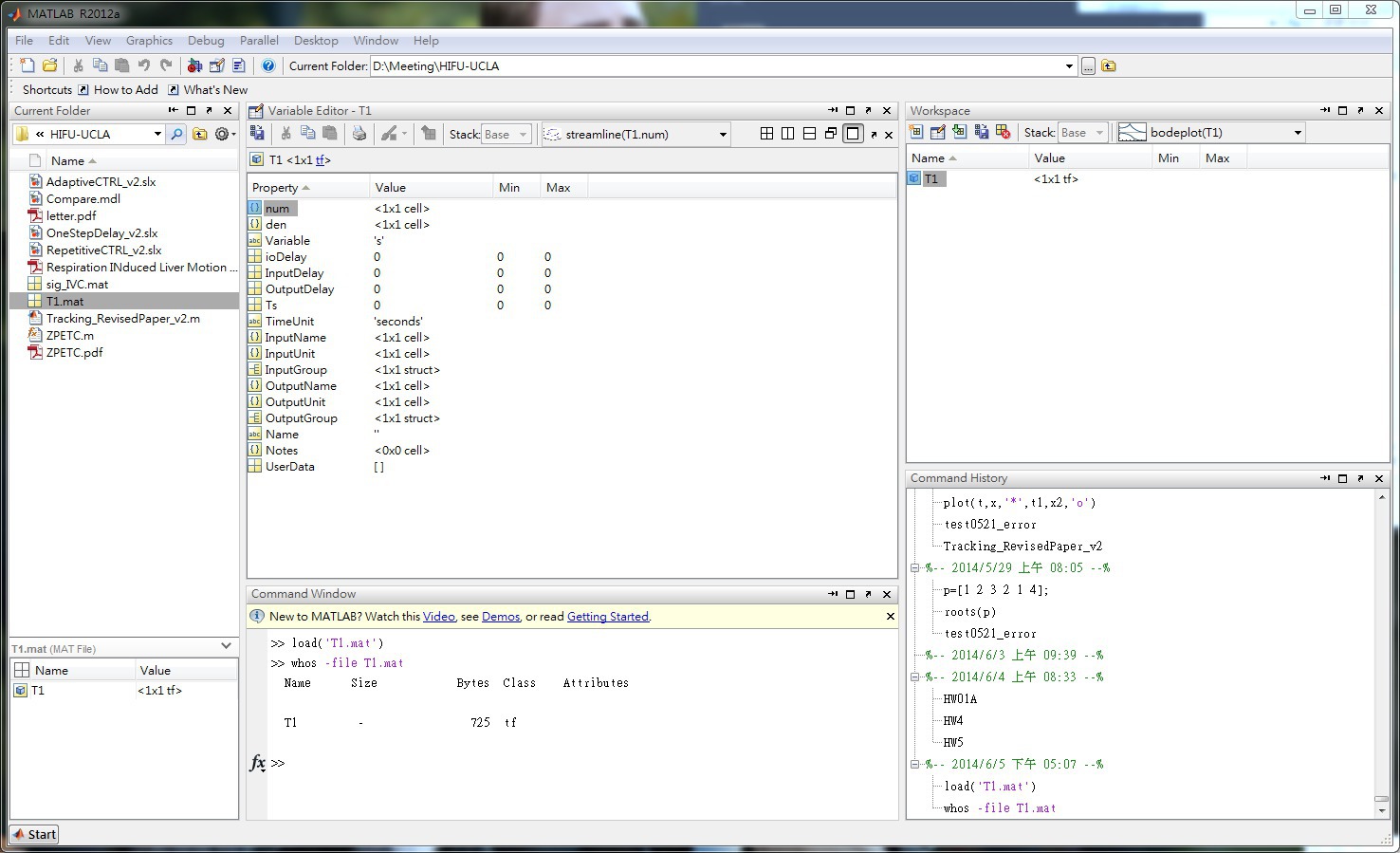1400x853 pixels.
Task: Open Stack dropdown in Variable Editor
Action: [506, 134]
